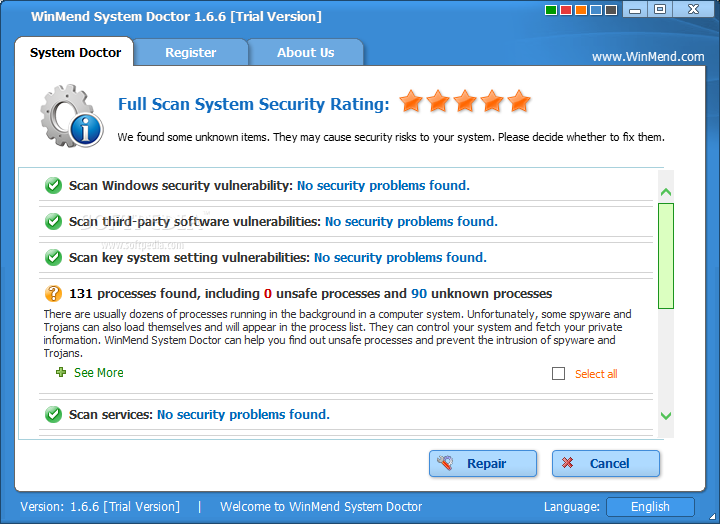Select the blue theme color swatch
This screenshot has height=524, width=720.
point(596,10)
